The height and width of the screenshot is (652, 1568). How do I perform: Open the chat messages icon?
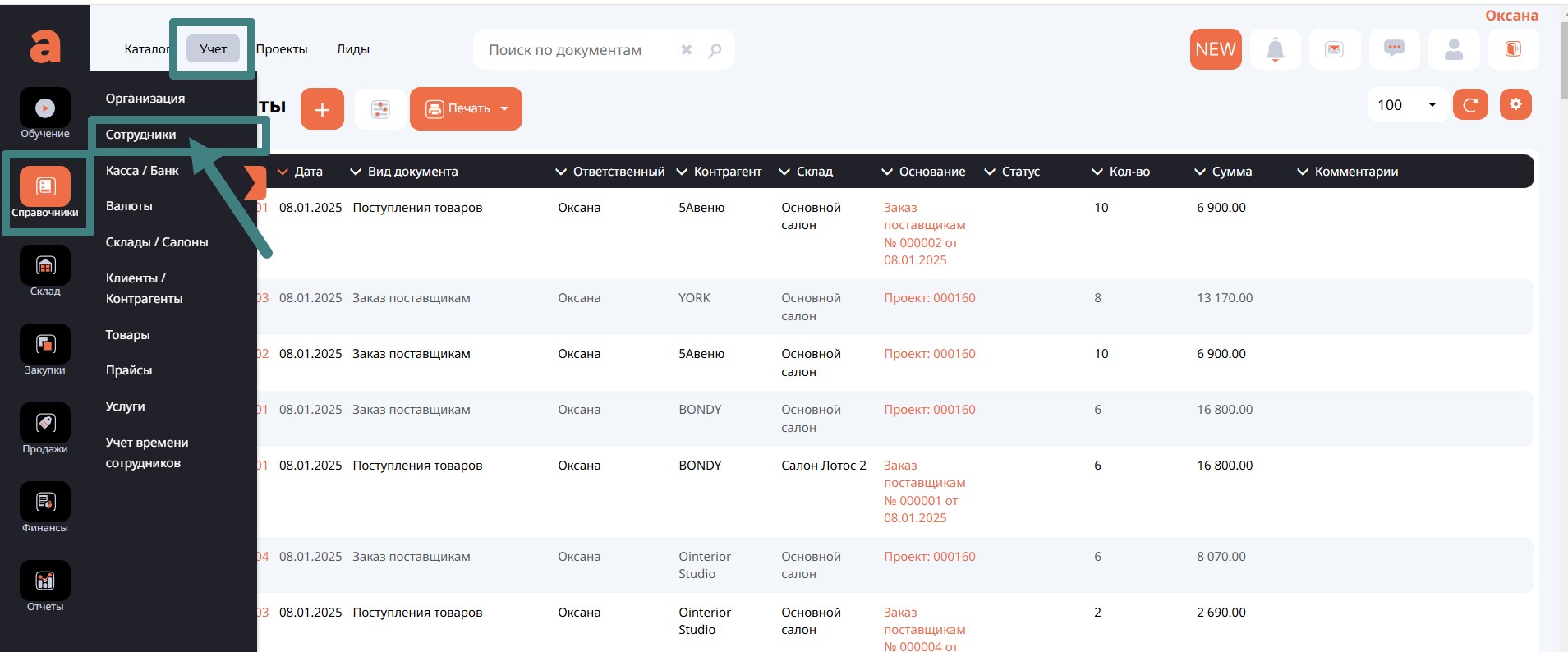[x=1394, y=49]
